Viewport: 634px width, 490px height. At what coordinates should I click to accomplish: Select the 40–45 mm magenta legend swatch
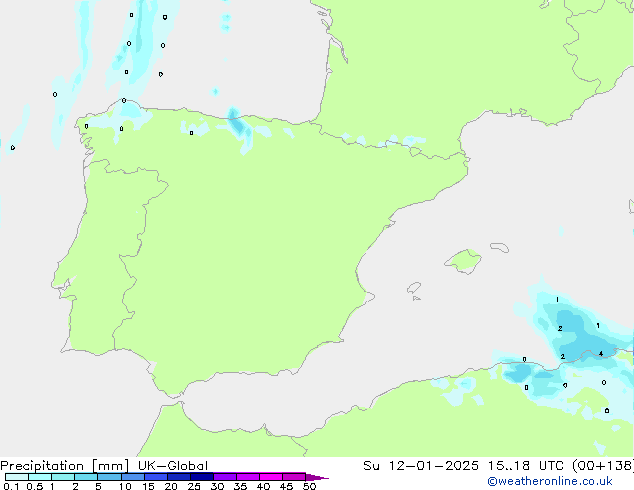point(271,477)
